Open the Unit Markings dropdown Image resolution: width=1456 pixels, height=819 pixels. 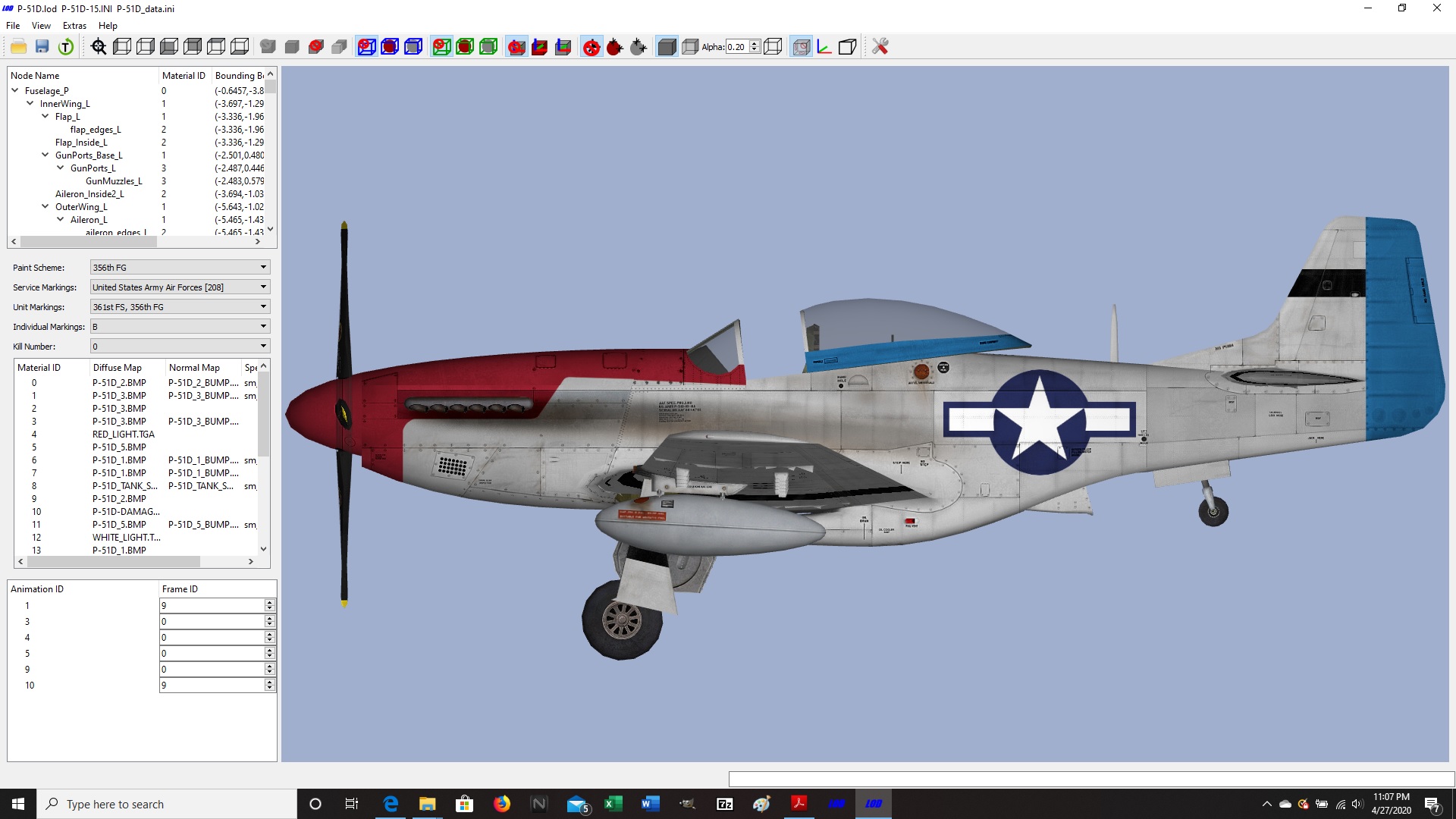[180, 307]
